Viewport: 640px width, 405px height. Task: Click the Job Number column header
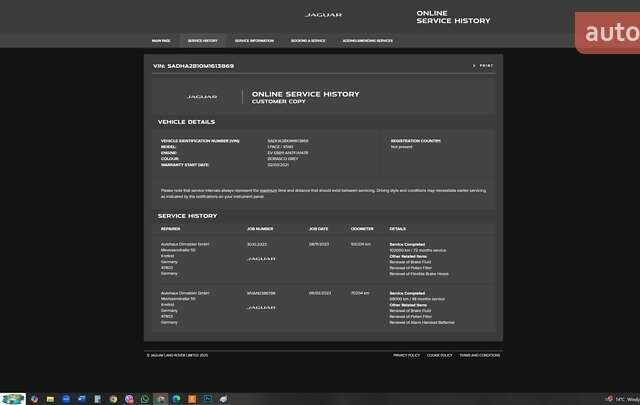pos(260,229)
